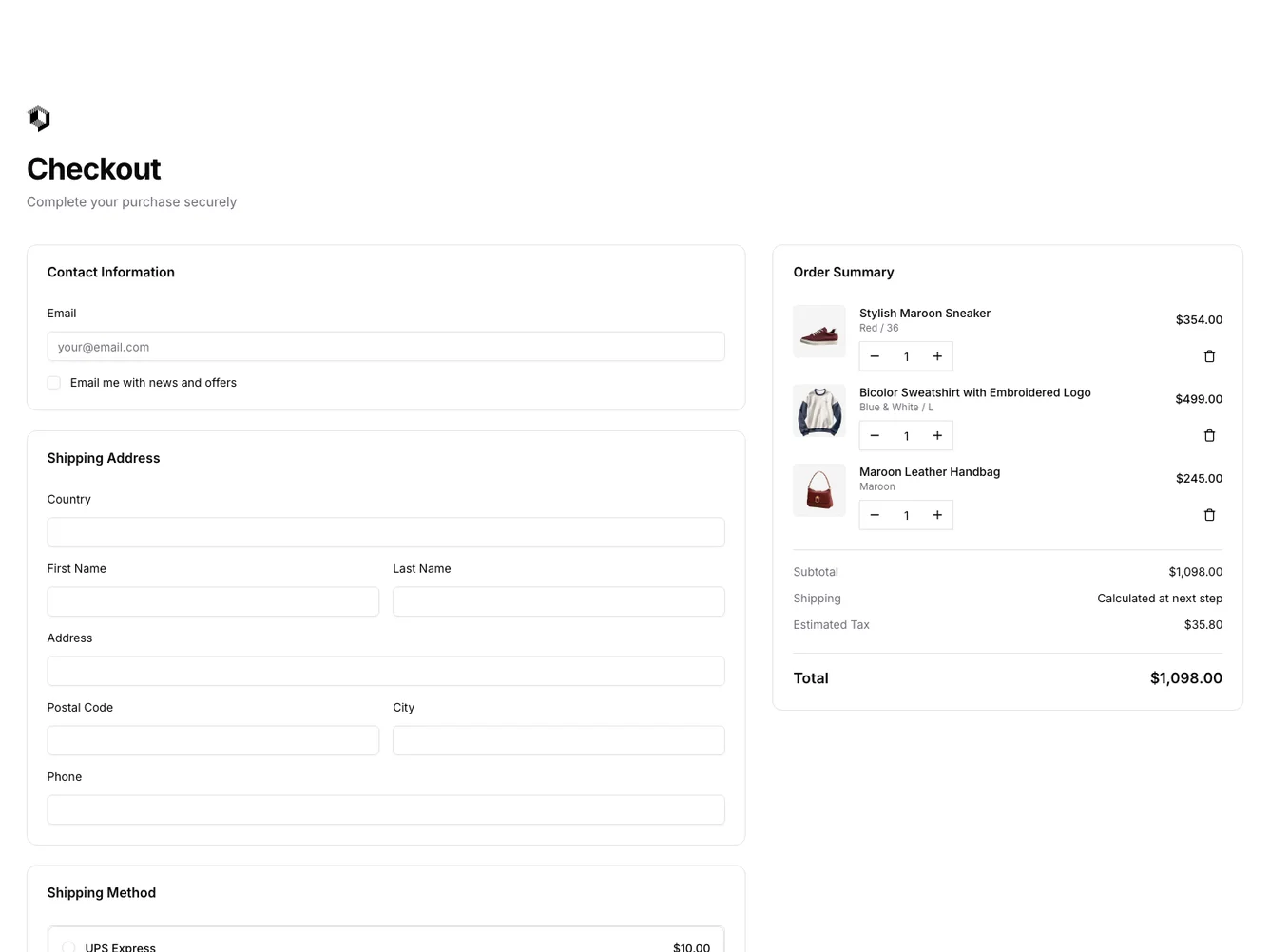Click the store logo above Checkout heading
The image size is (1270, 952).
coord(39,119)
